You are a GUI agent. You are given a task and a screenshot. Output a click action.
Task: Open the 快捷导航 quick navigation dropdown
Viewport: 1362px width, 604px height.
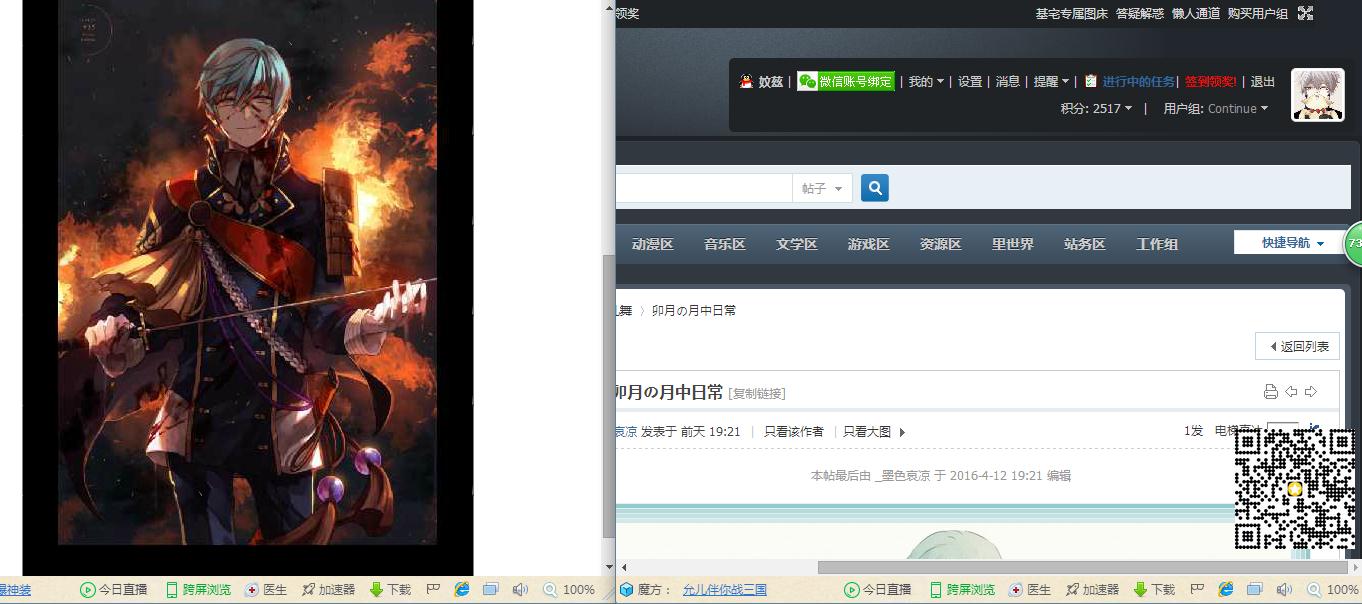click(1292, 243)
